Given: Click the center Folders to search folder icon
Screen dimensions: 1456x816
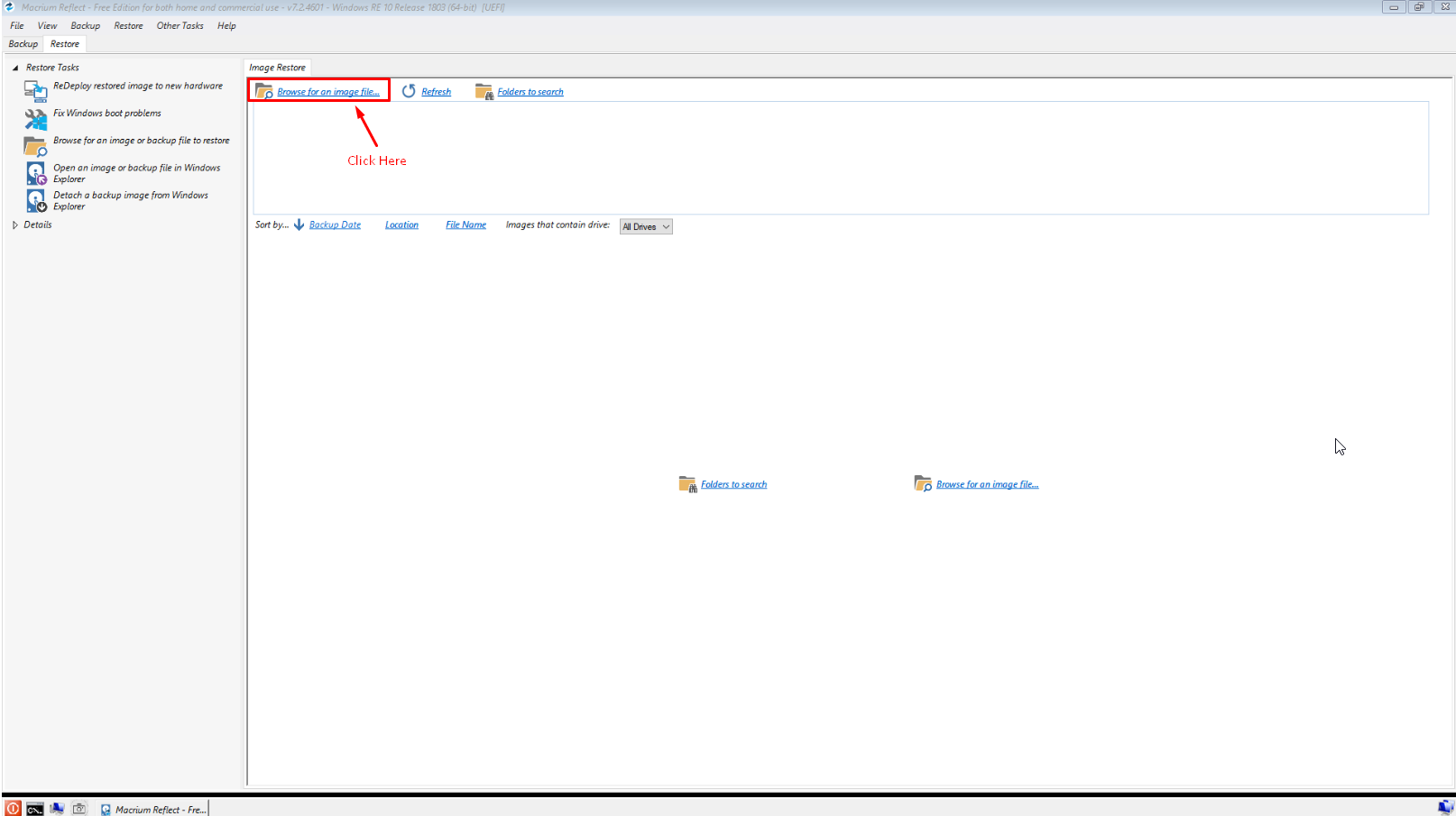Looking at the screenshot, I should (687, 484).
